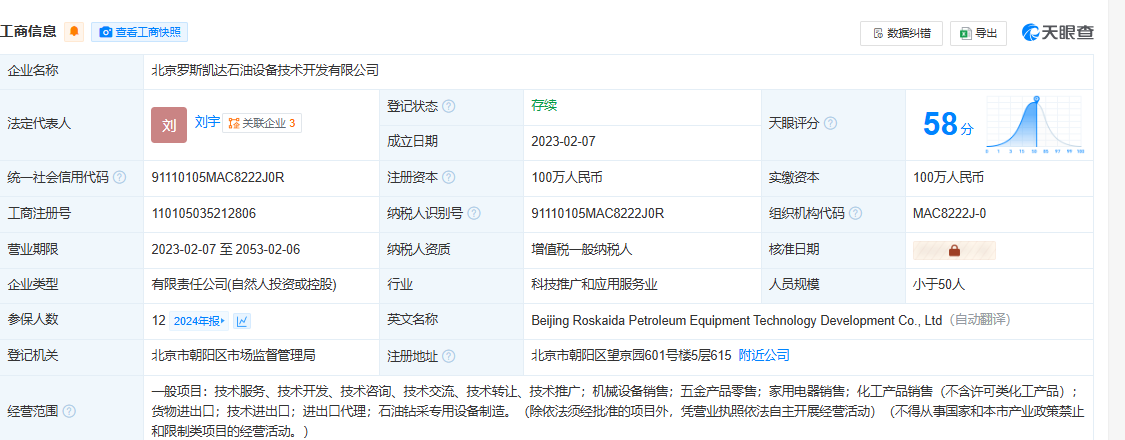
Task: Click staff size 小于50人
Action: click(939, 285)
